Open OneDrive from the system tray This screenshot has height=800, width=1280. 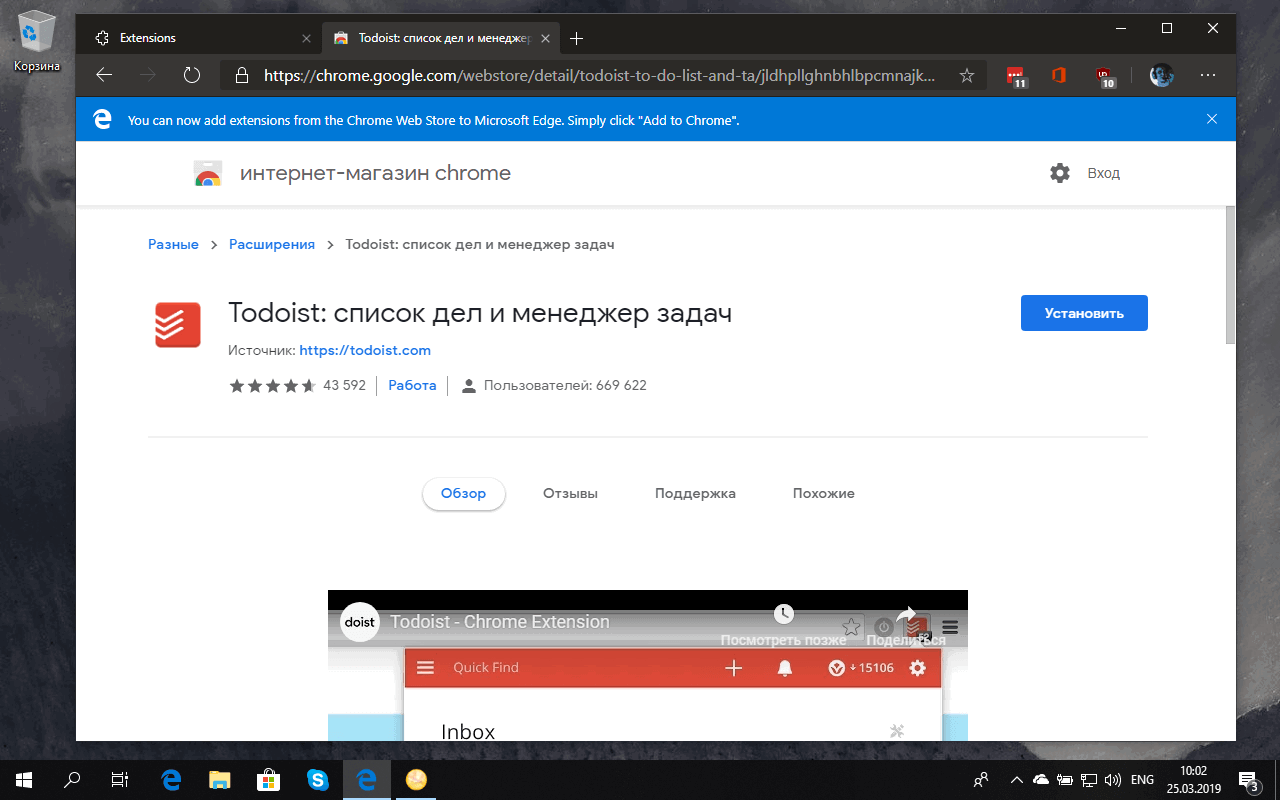pos(1040,780)
